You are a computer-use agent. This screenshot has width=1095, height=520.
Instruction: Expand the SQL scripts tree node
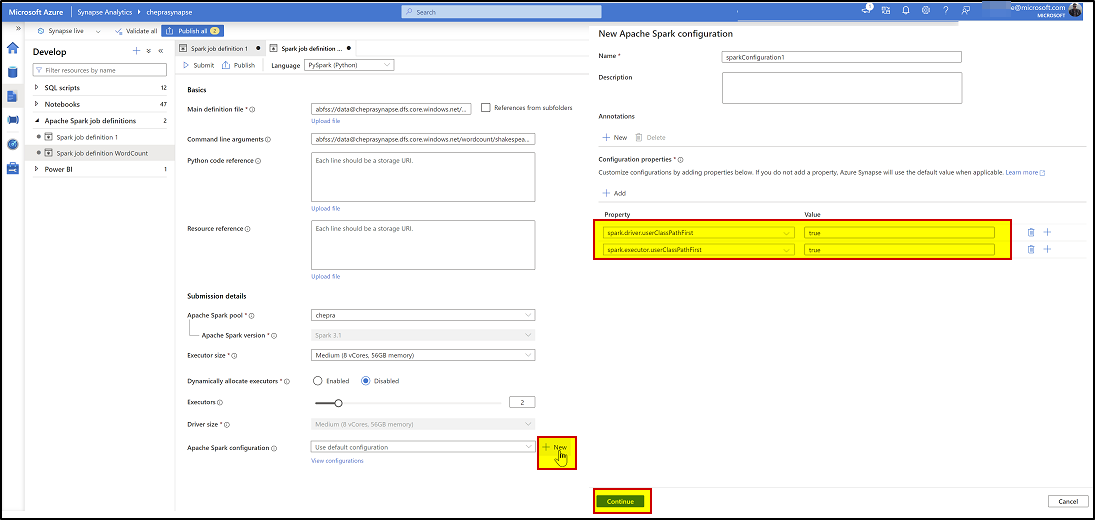click(37, 88)
